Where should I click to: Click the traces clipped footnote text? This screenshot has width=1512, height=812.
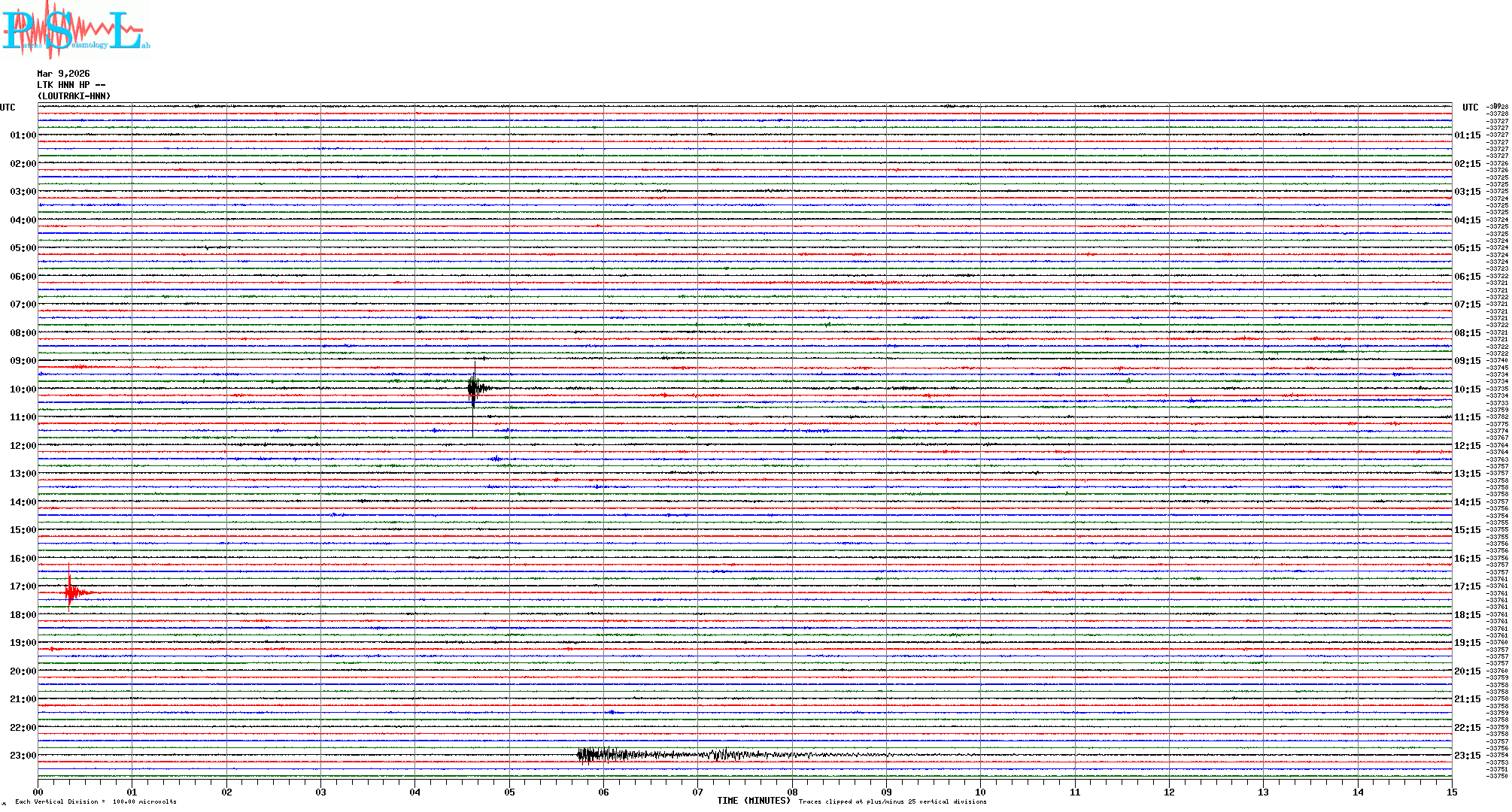coord(892,801)
